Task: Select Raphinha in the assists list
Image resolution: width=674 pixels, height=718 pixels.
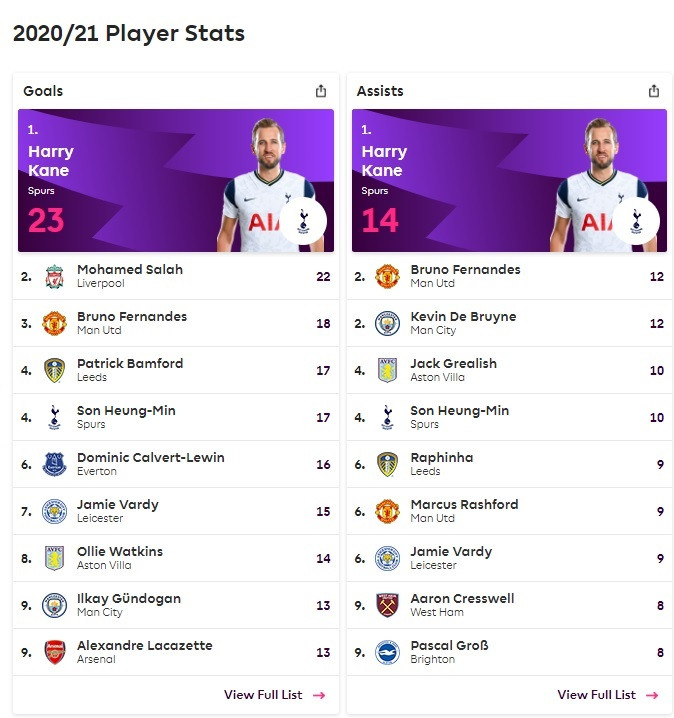Action: pos(442,457)
